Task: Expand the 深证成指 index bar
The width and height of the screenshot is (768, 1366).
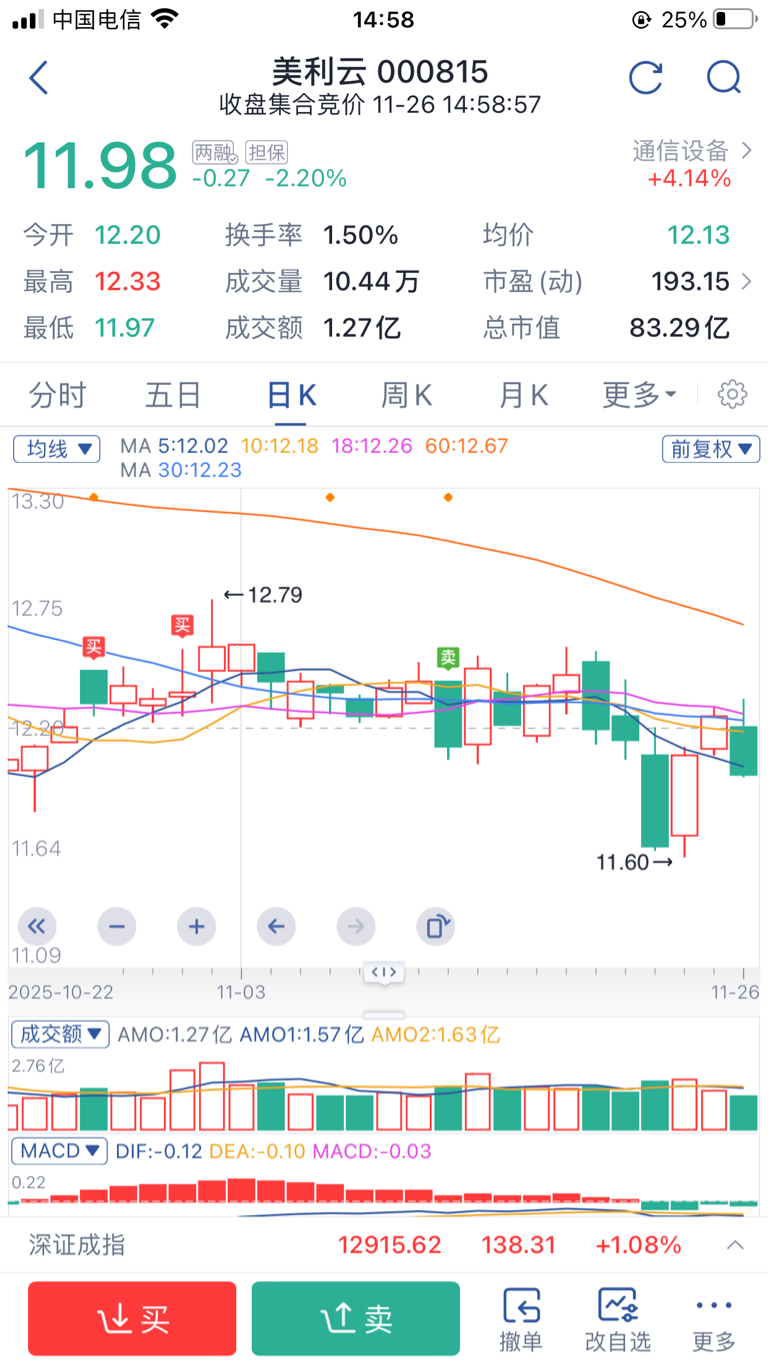Action: coord(735,1245)
